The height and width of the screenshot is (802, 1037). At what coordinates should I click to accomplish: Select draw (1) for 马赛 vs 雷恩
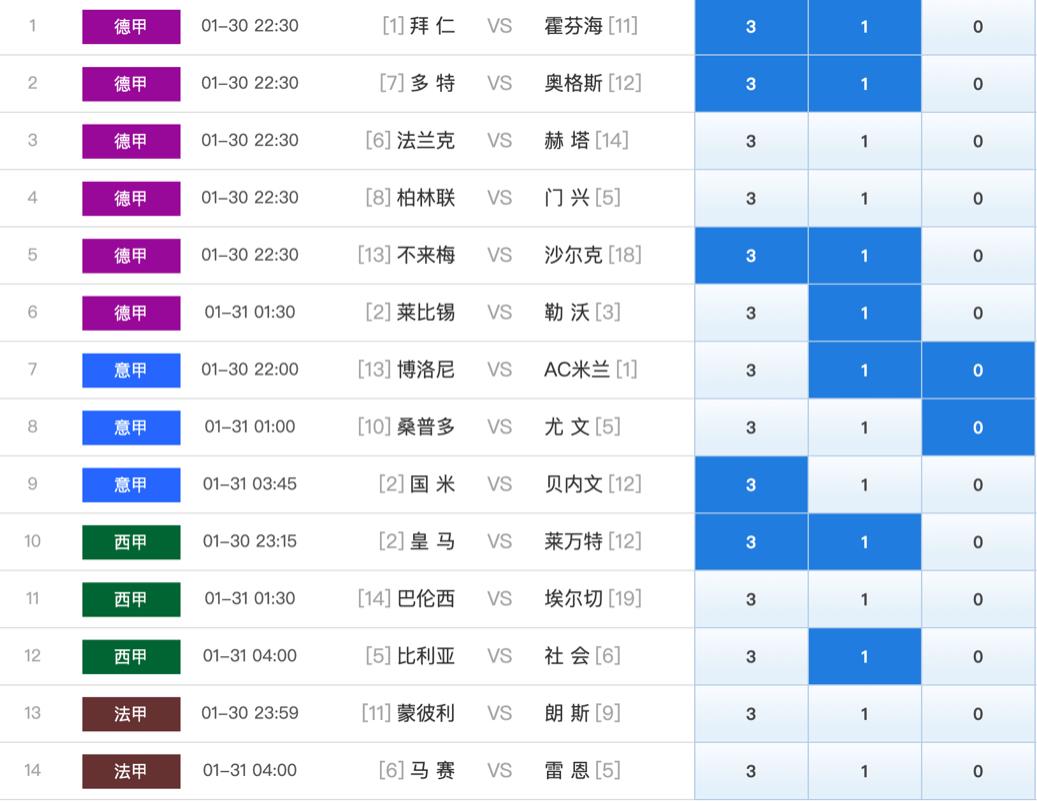864,771
